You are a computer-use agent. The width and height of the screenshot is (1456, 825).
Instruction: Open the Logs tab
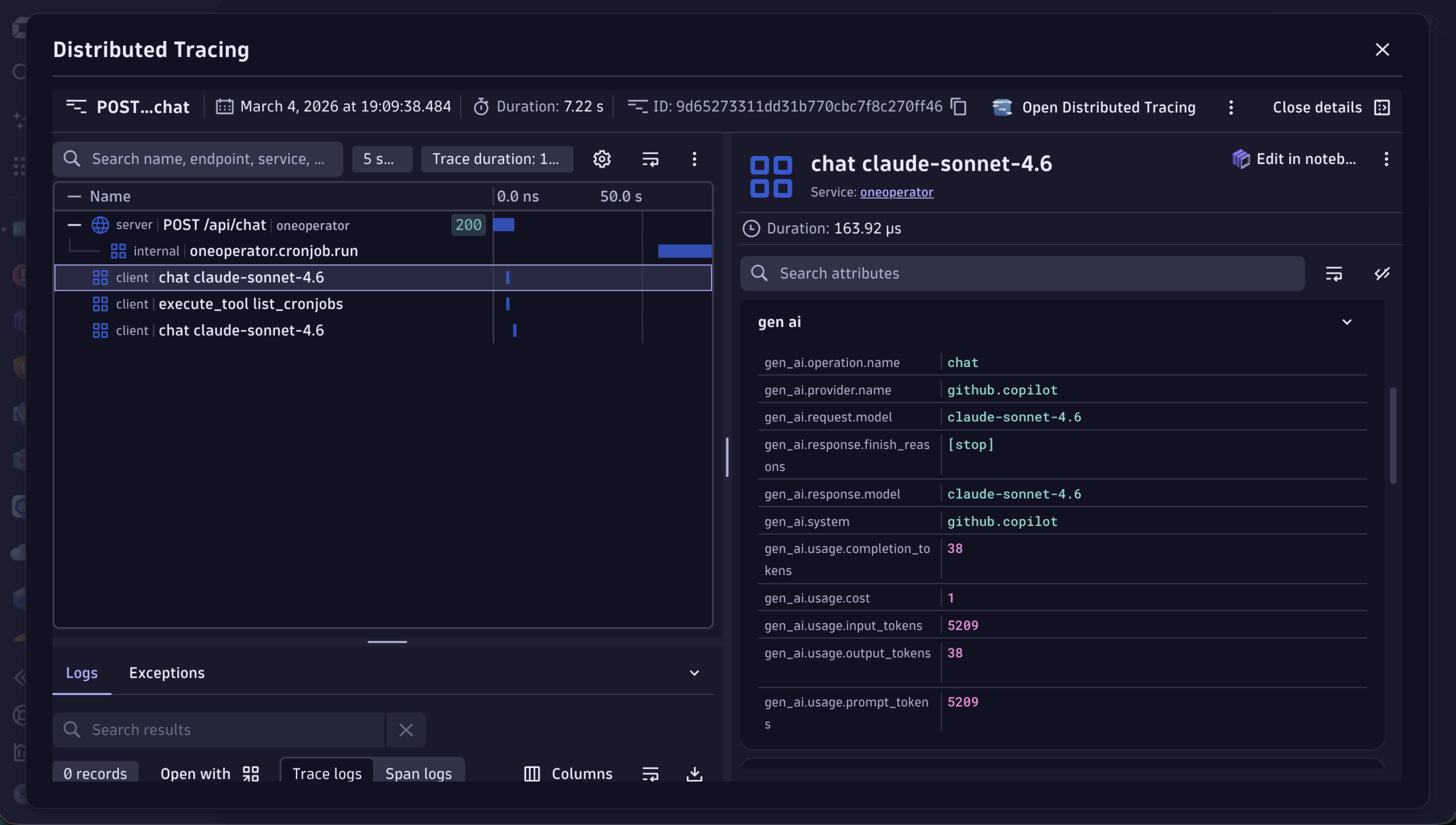tap(82, 673)
